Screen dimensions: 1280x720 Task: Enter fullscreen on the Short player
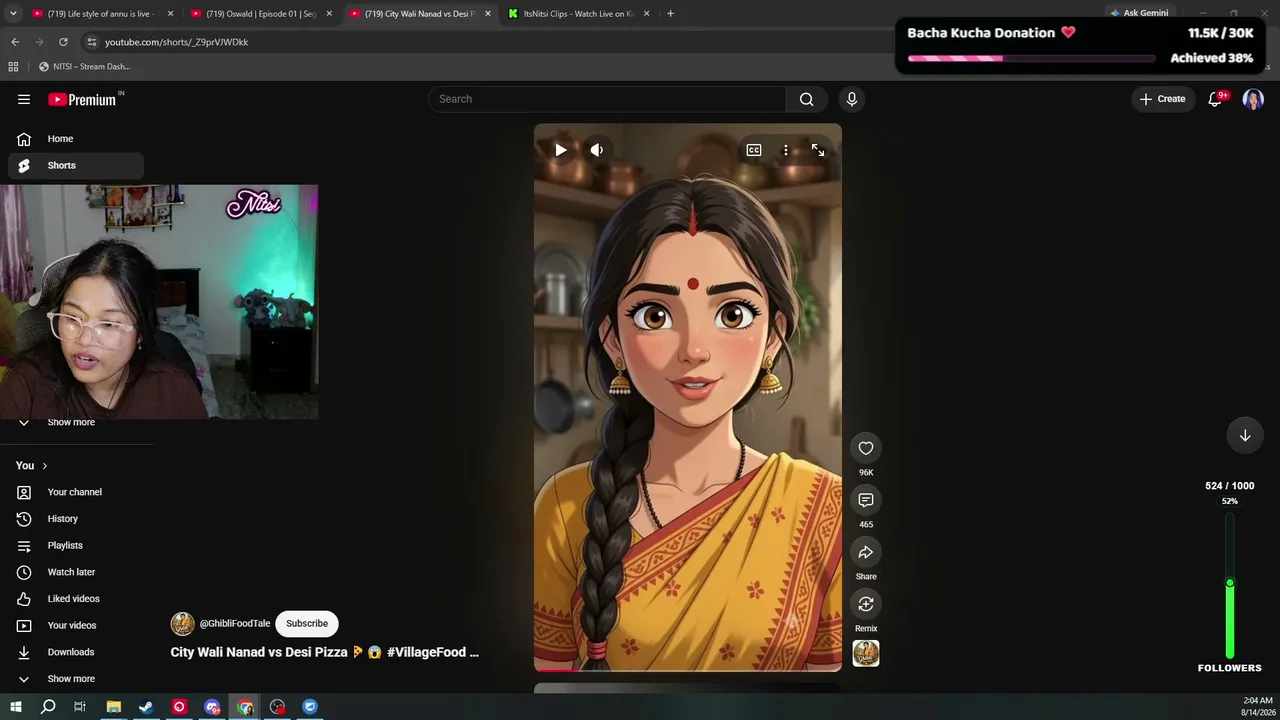click(x=818, y=150)
